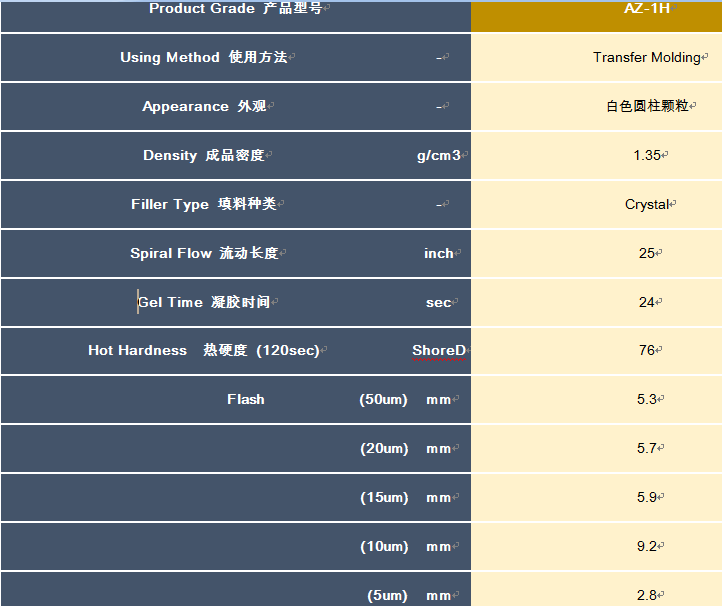Image resolution: width=722 pixels, height=606 pixels.
Task: Select the (20um) gap size label
Action: (384, 448)
